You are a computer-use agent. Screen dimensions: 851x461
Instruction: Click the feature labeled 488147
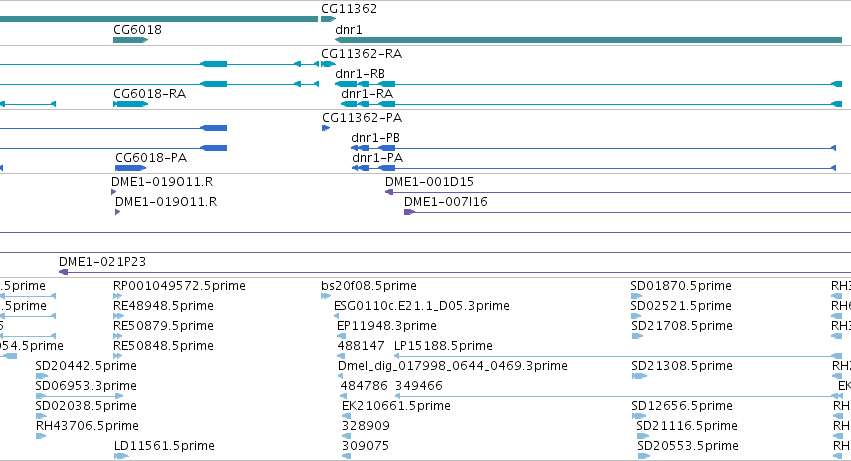tap(341, 356)
